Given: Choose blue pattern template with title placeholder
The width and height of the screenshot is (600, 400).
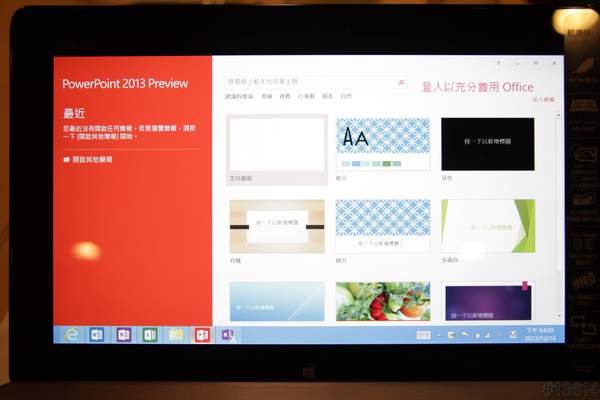Looking at the screenshot, I should 383,226.
